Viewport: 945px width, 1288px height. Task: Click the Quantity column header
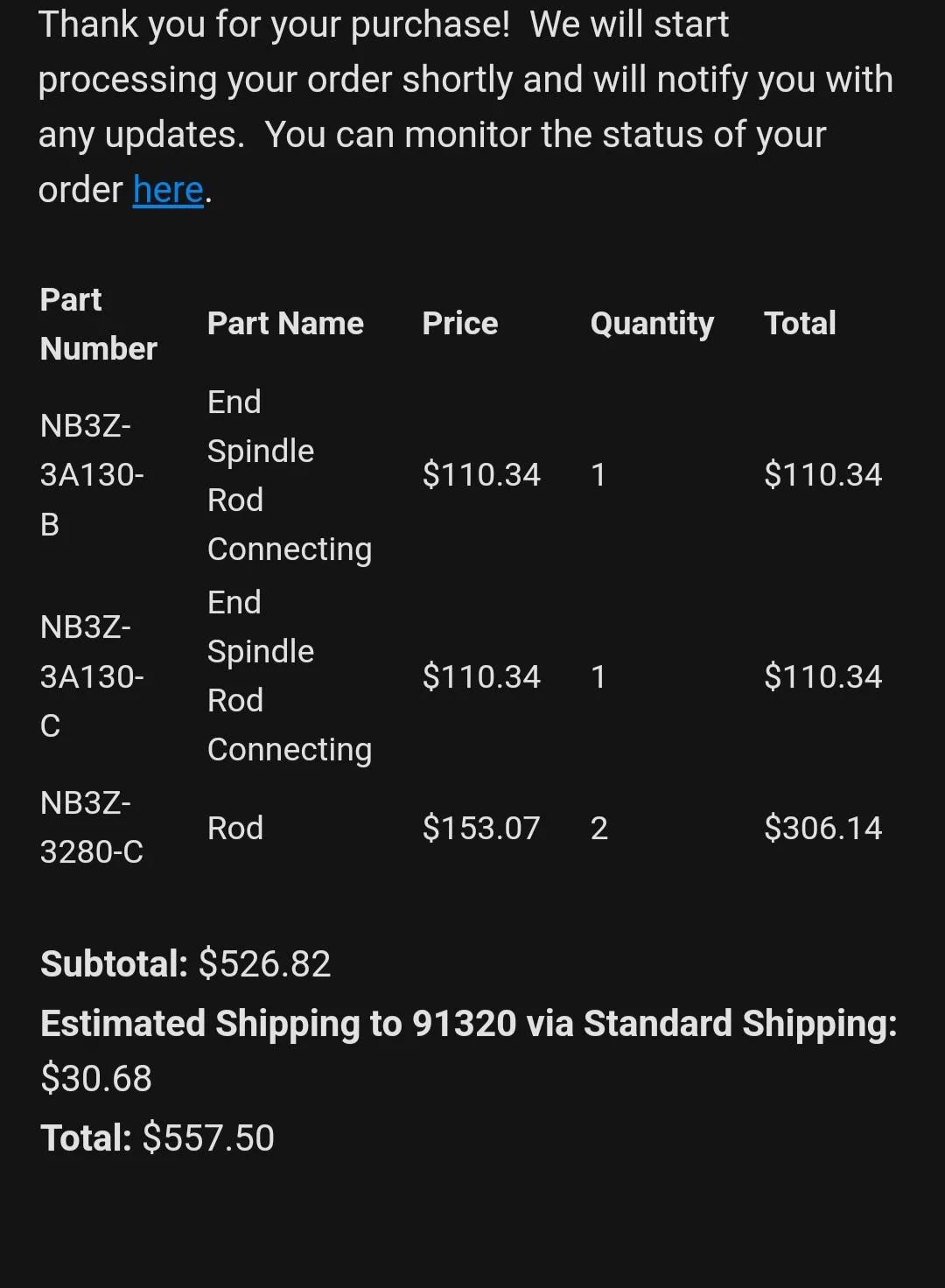[x=652, y=324]
